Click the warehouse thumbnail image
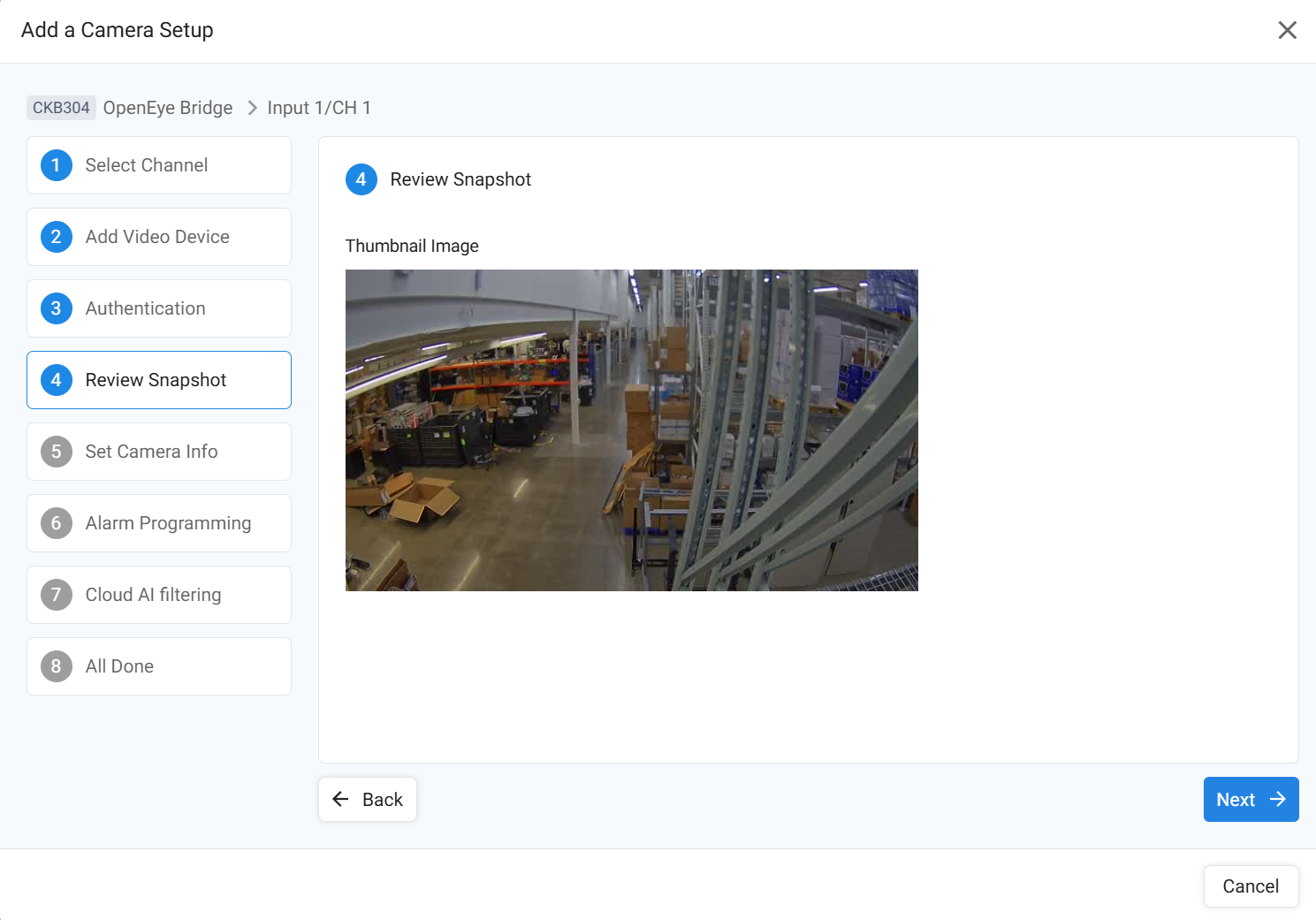The image size is (1316, 920). point(631,430)
